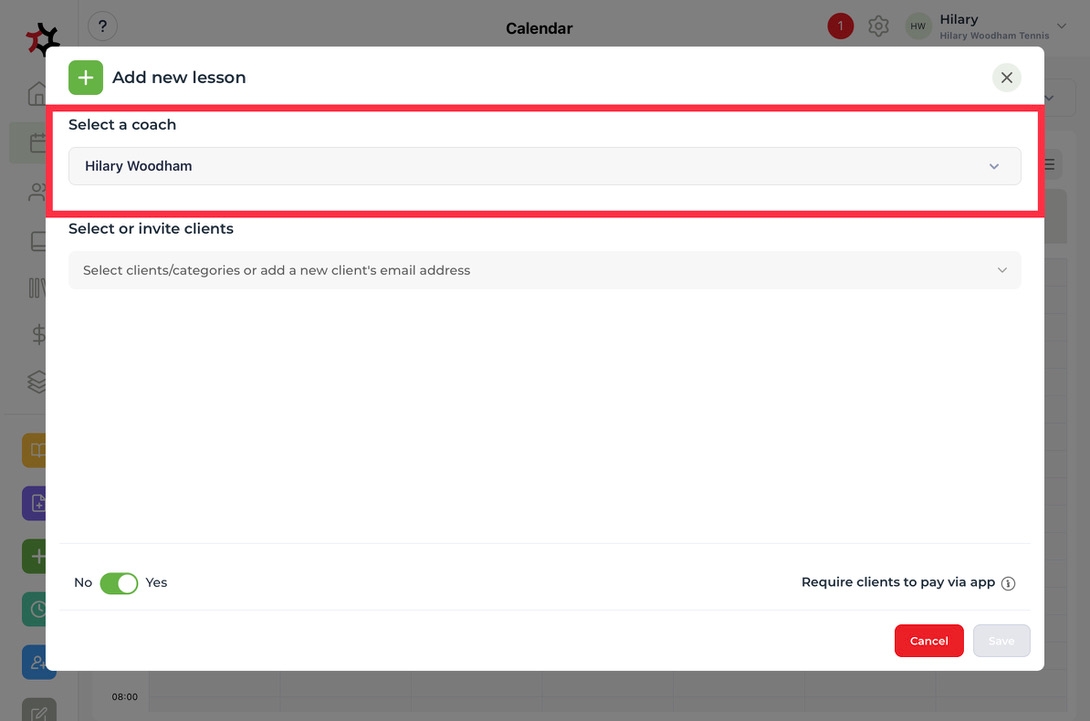Click the green plus icon in dialog header
This screenshot has height=721, width=1090.
coord(86,78)
